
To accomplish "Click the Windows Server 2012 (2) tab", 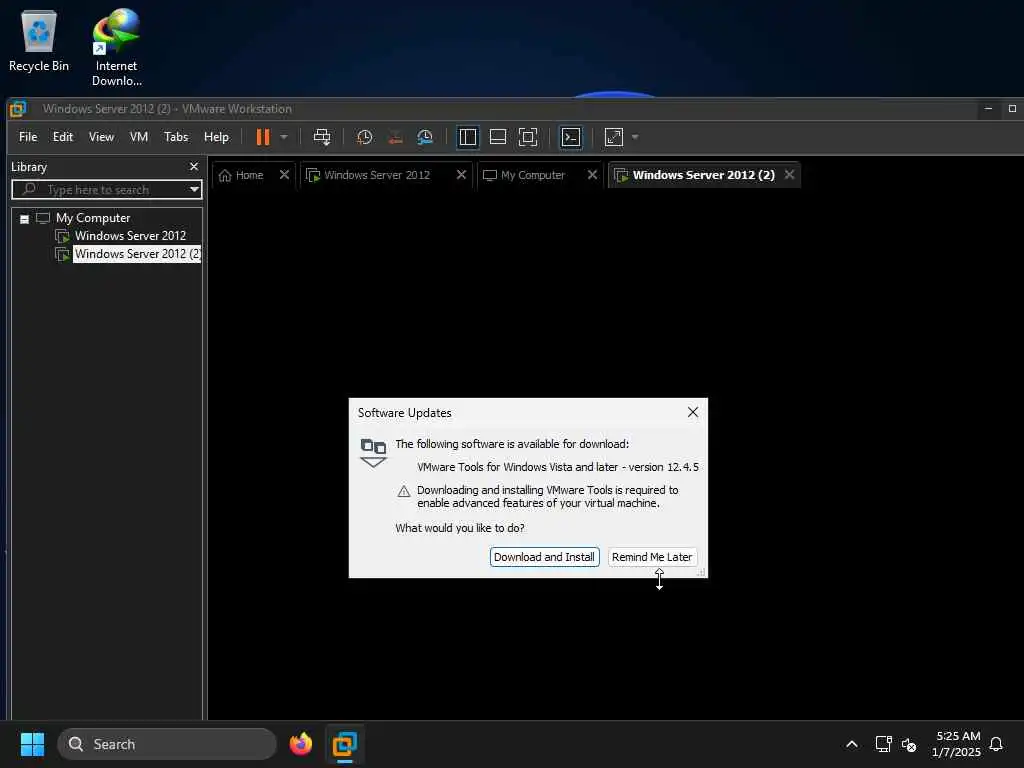I will [703, 175].
